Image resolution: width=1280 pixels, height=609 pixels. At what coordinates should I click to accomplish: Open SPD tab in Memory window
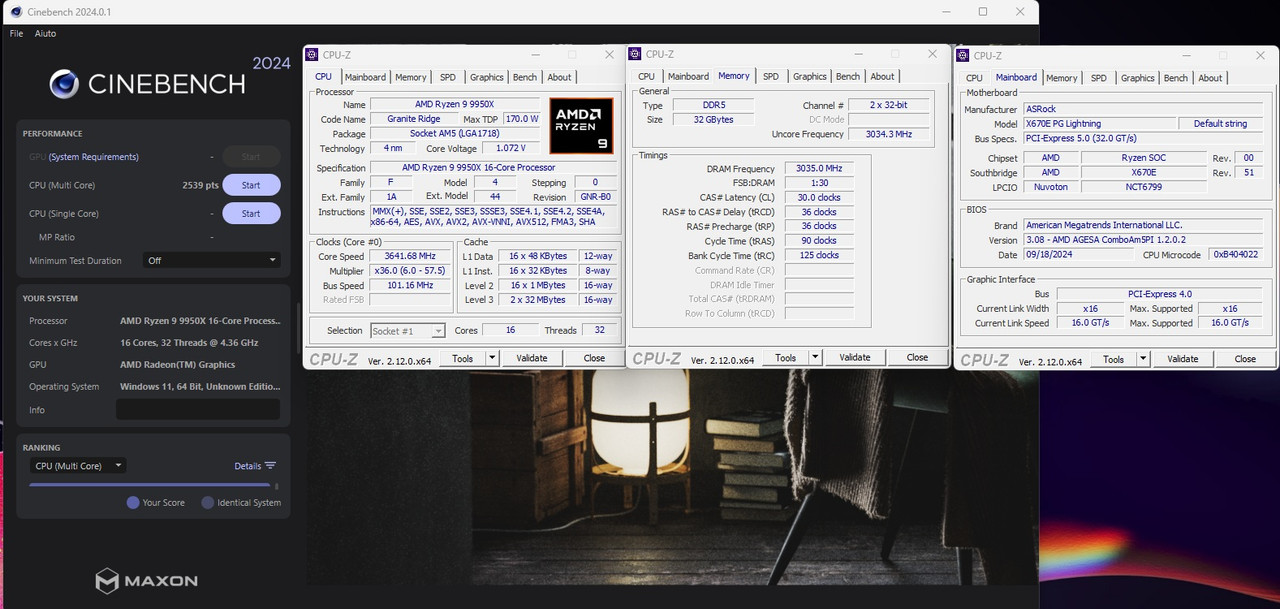point(771,76)
